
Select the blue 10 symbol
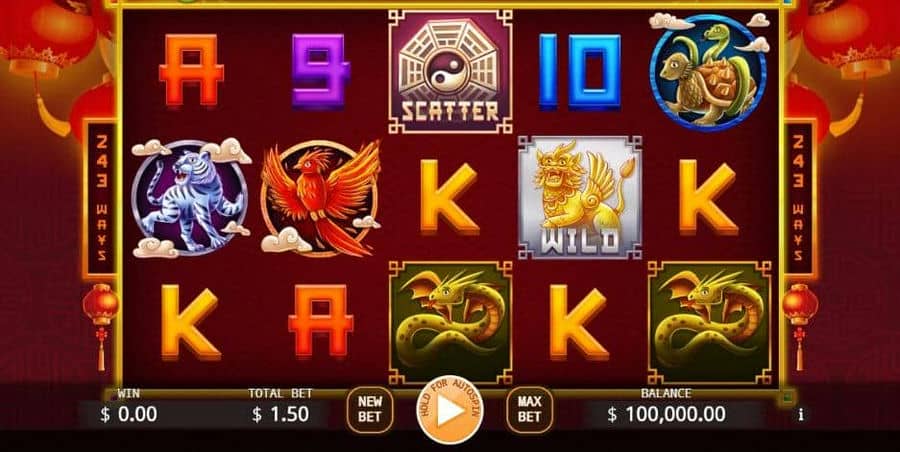pos(580,71)
